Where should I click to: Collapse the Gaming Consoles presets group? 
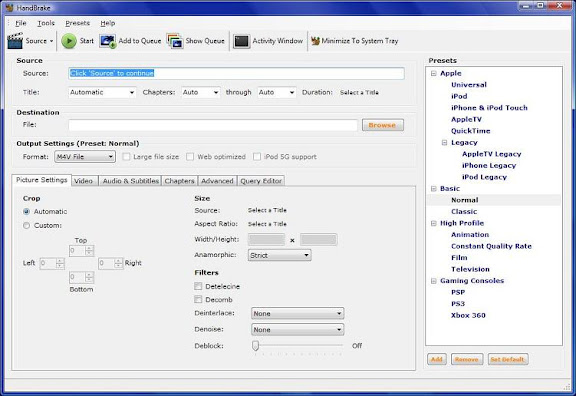[x=434, y=281]
